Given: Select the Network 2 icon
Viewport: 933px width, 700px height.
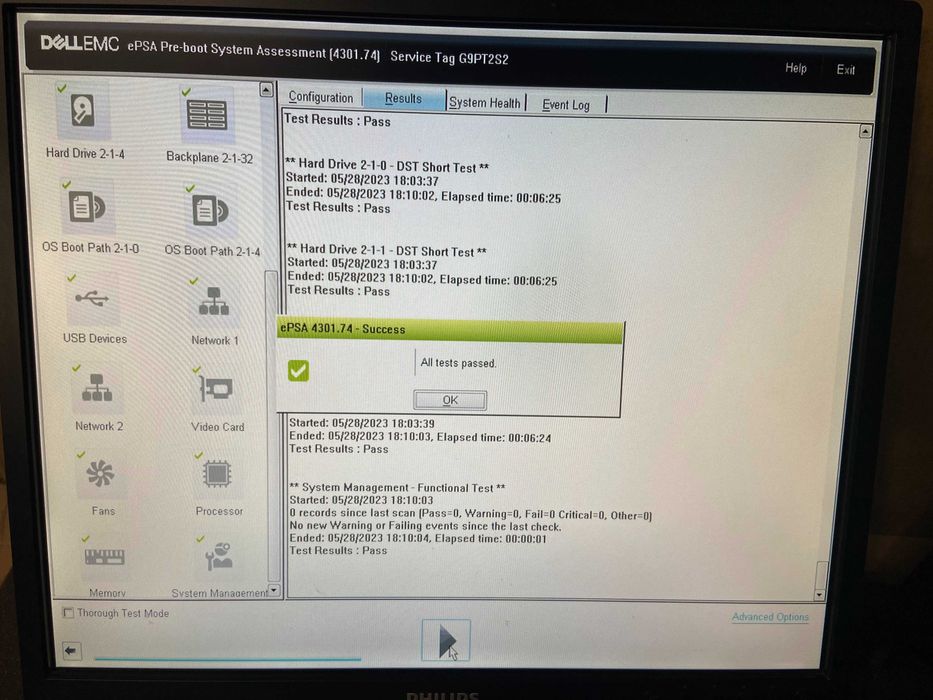Looking at the screenshot, I should 97,388.
